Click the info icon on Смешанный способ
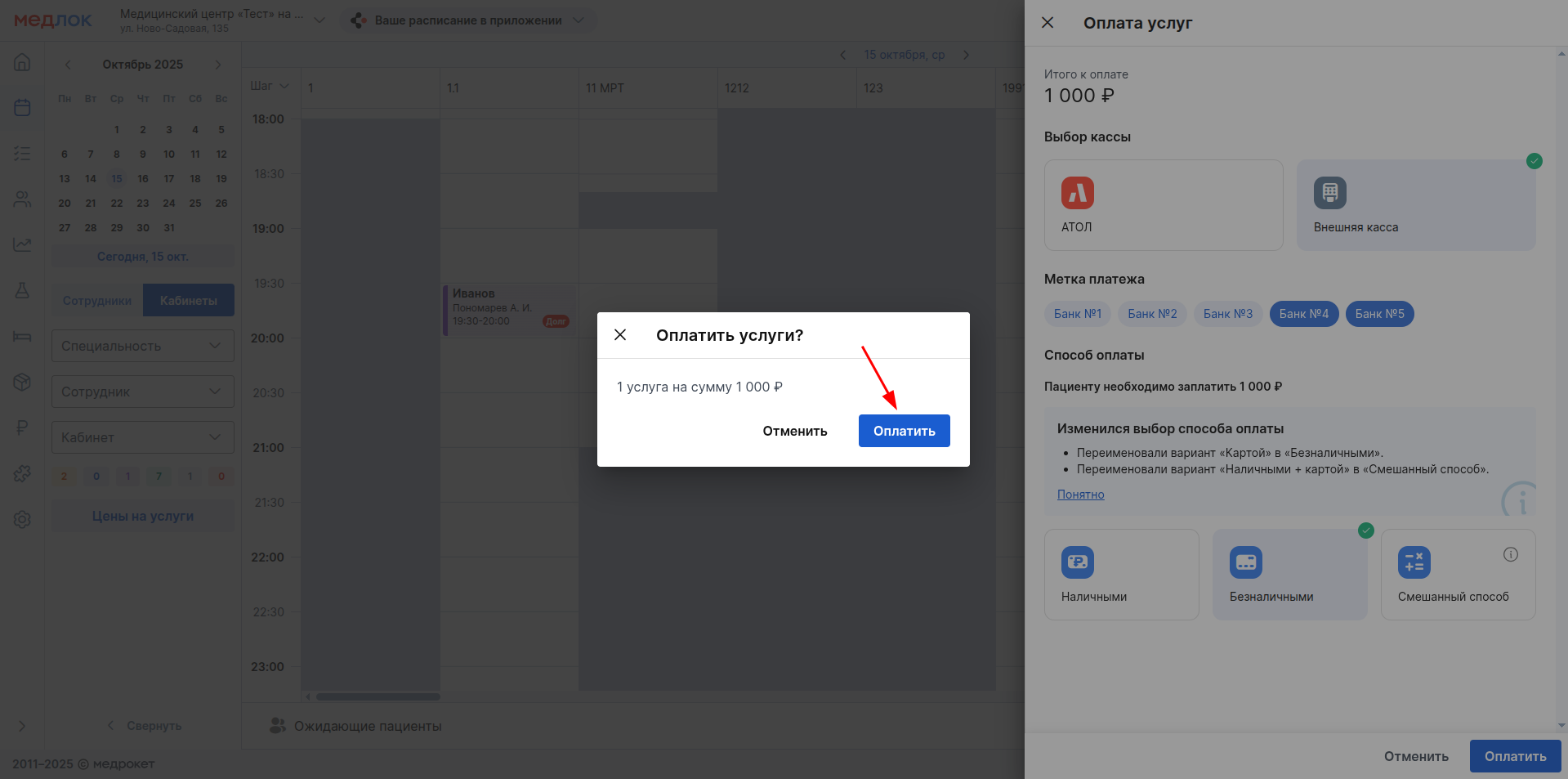This screenshot has height=779, width=1568. pyautogui.click(x=1510, y=554)
